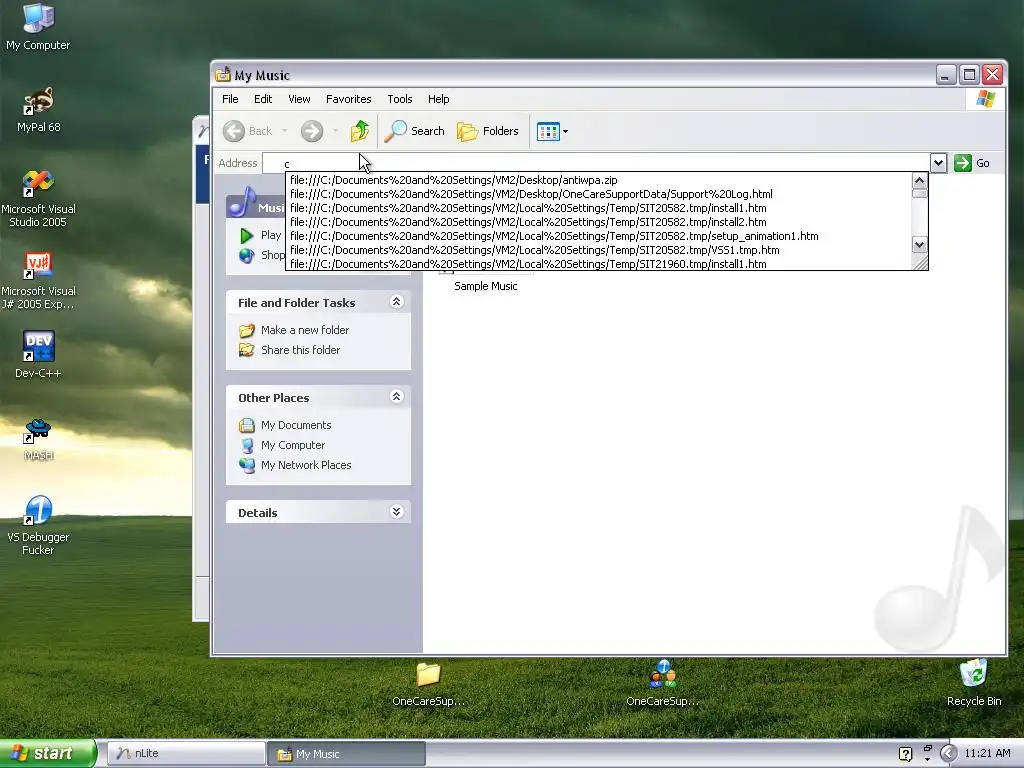Select the VSS1.tmp.htm suggestion
The image size is (1024, 768).
point(599,250)
